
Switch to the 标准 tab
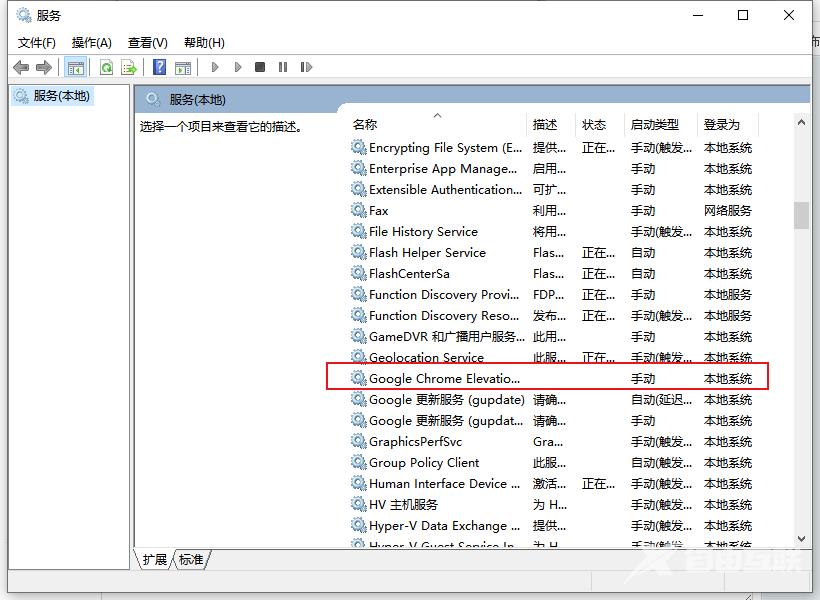pos(191,560)
